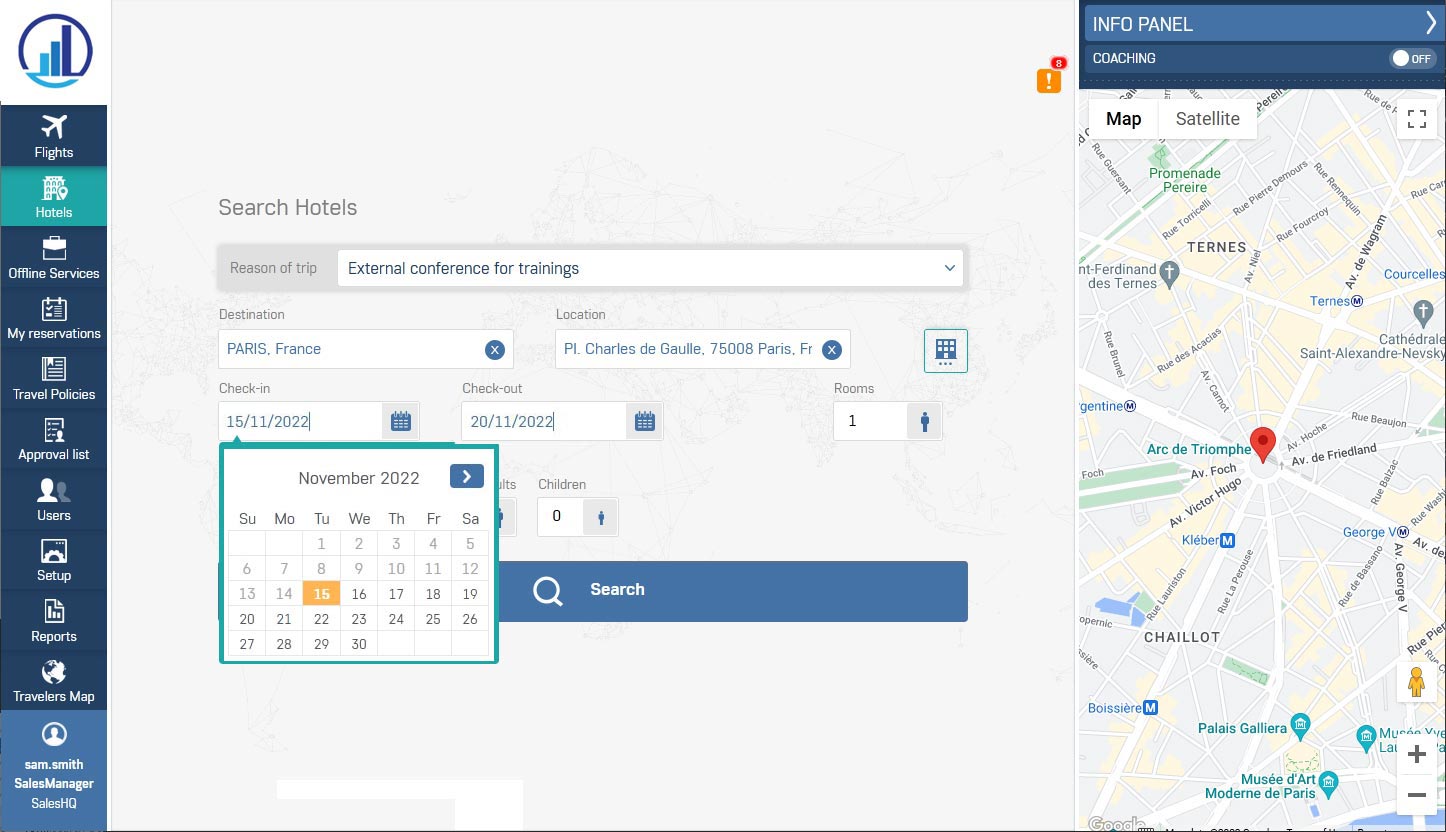
Task: Click the orange alert notification icon
Action: [x=1048, y=80]
